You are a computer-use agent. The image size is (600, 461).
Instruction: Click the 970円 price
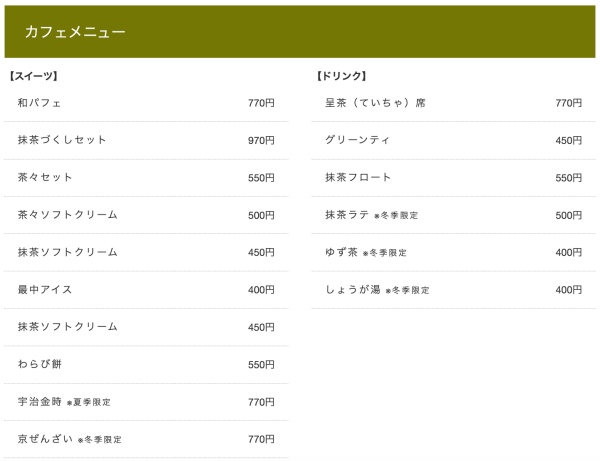click(x=261, y=140)
